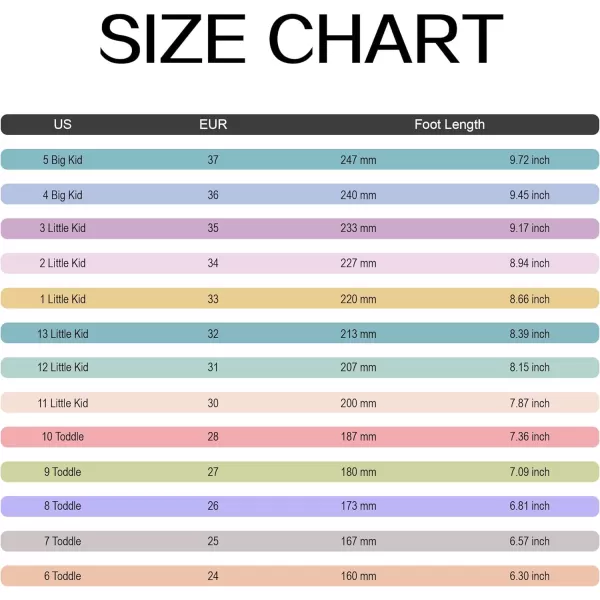Click the 213 mm foot length
This screenshot has width=600, height=600.
point(358,334)
